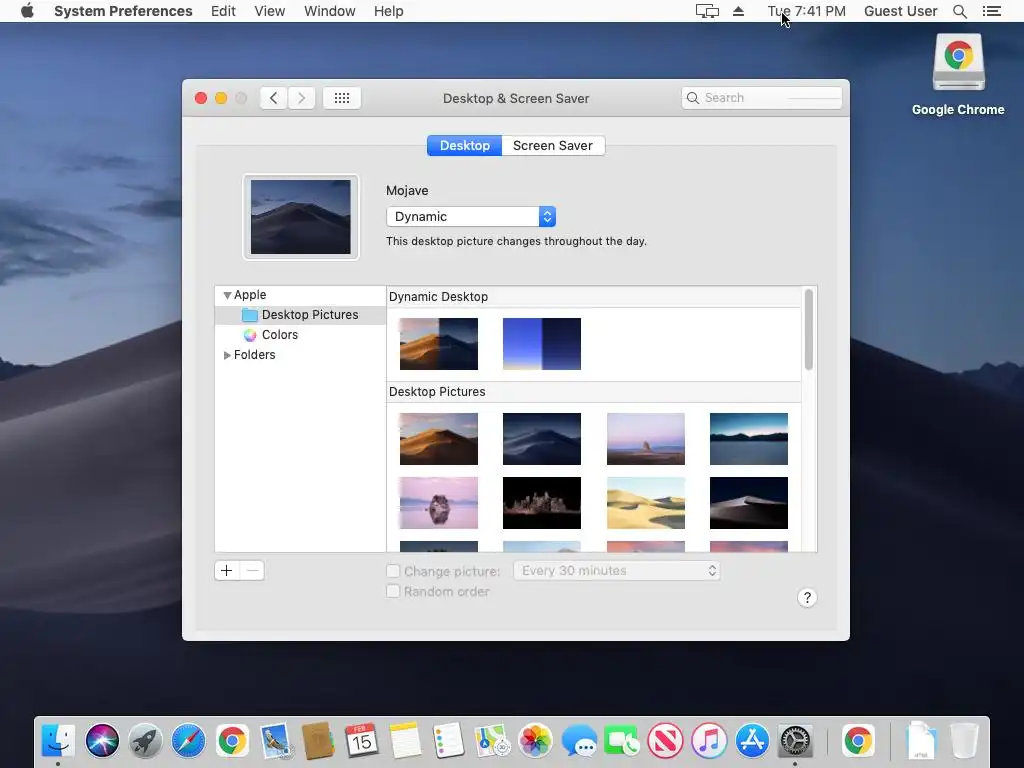The height and width of the screenshot is (768, 1024).
Task: Open the System Preferences menu
Action: [123, 11]
